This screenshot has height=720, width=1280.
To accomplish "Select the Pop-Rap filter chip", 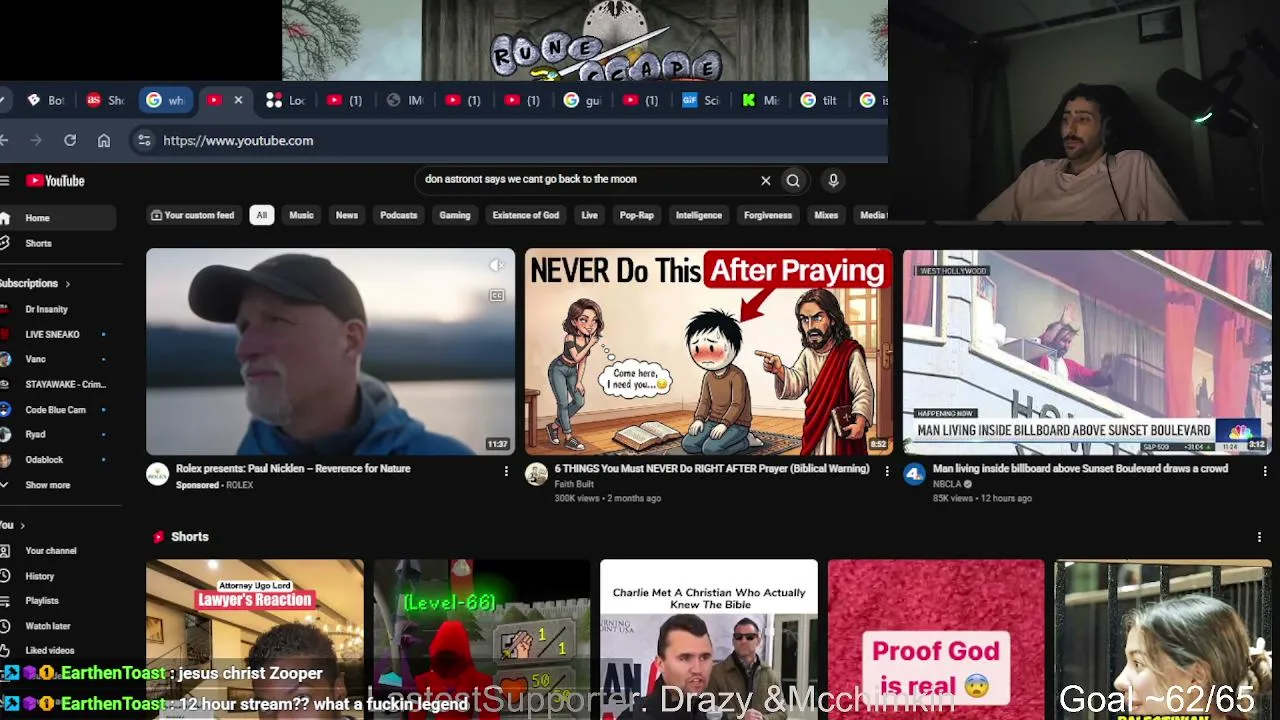I will coord(636,215).
